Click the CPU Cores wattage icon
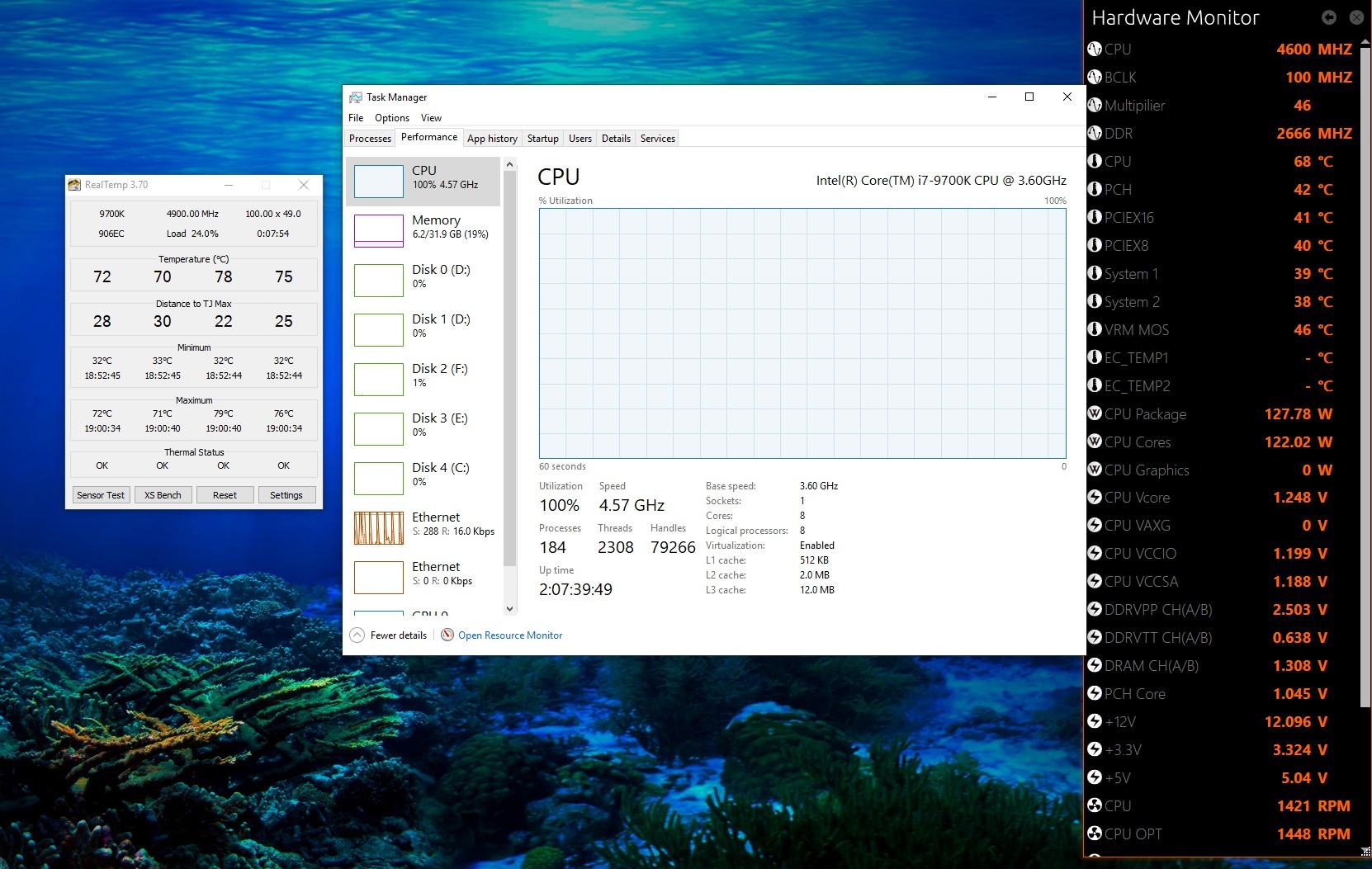Screen dimensions: 1372x869 (1095, 442)
